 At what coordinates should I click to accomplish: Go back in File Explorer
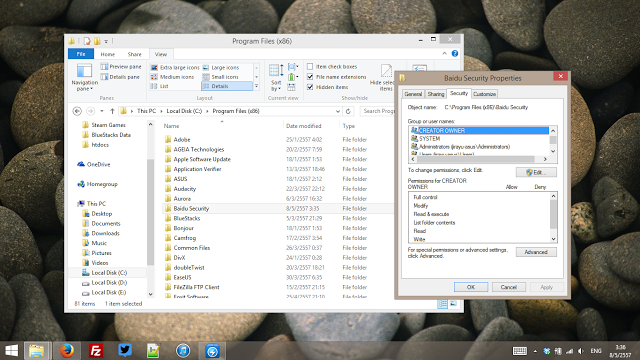click(x=77, y=111)
